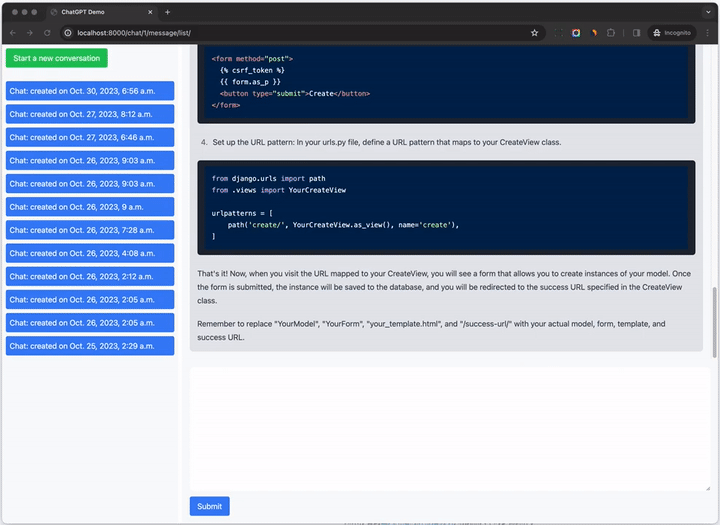Click inside the message text area

450,429
